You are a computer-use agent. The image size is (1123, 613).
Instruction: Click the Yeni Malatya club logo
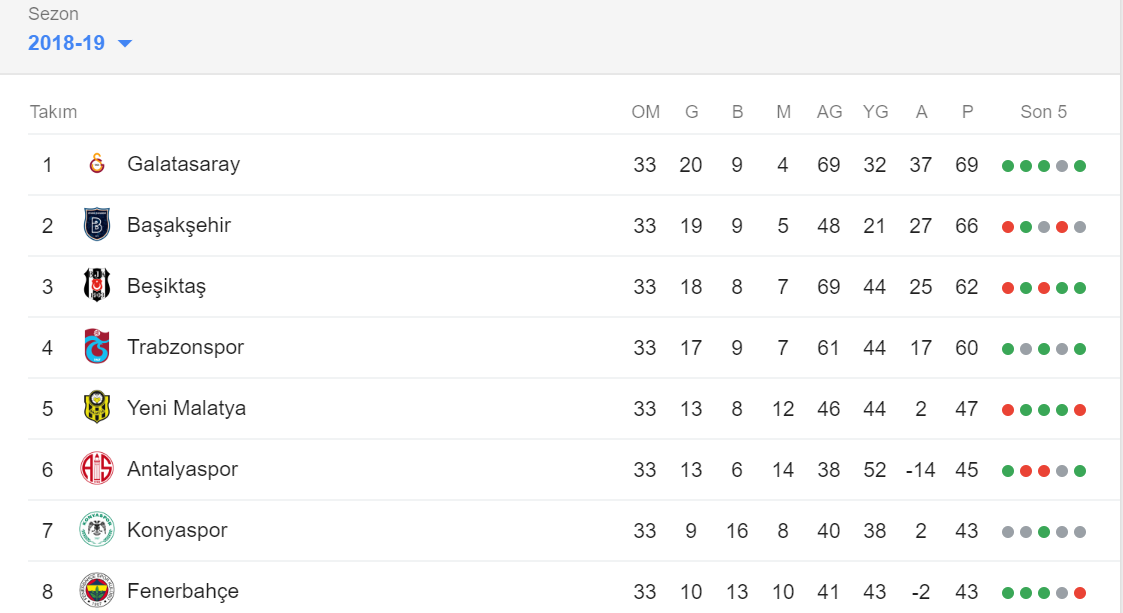point(97,407)
